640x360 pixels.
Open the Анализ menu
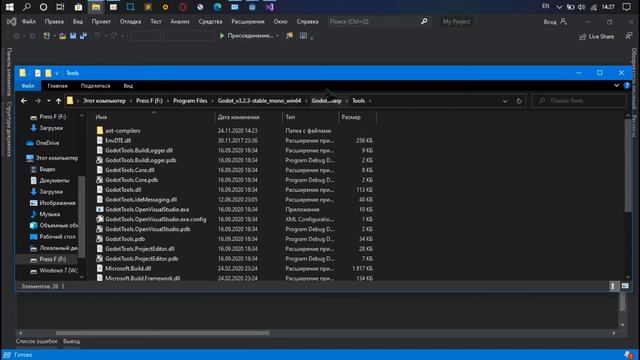pyautogui.click(x=180, y=22)
